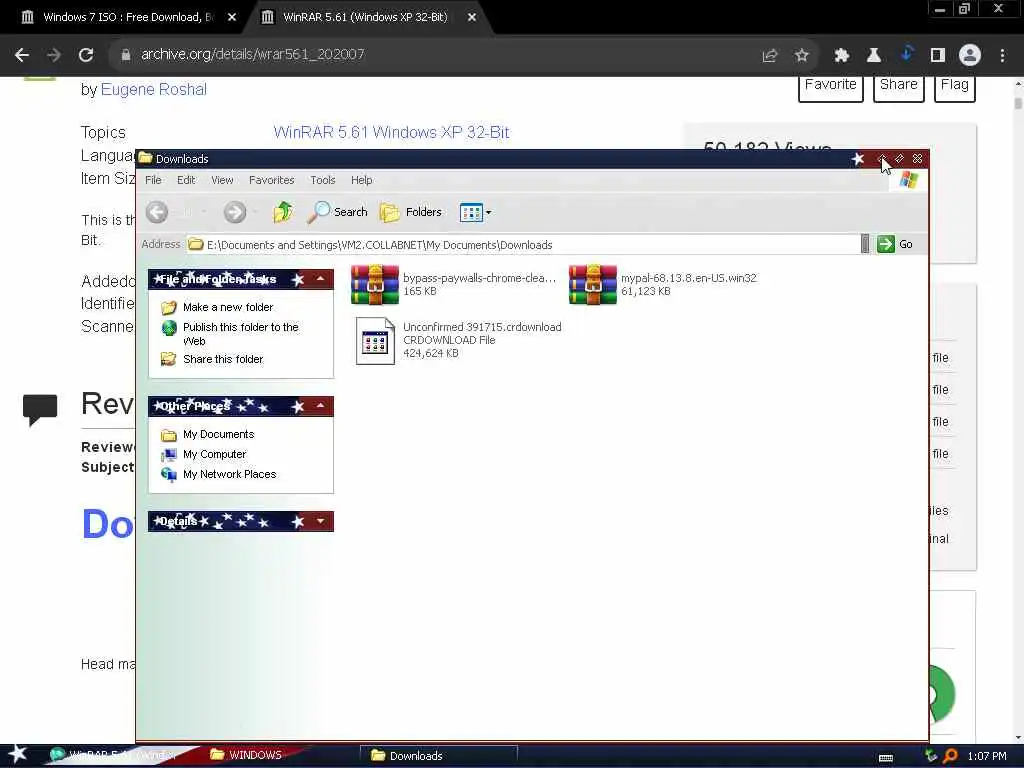Click the Back arrow in Downloads explorer toolbar
The width and height of the screenshot is (1024, 768).
157,212
